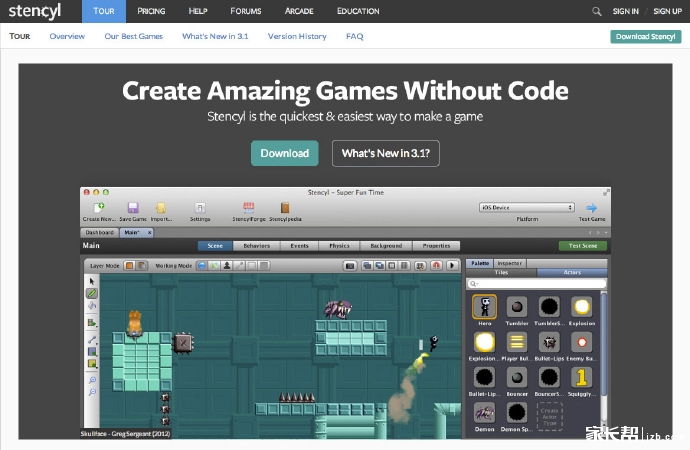Click the search magnifier icon in top navigation

(x=597, y=11)
